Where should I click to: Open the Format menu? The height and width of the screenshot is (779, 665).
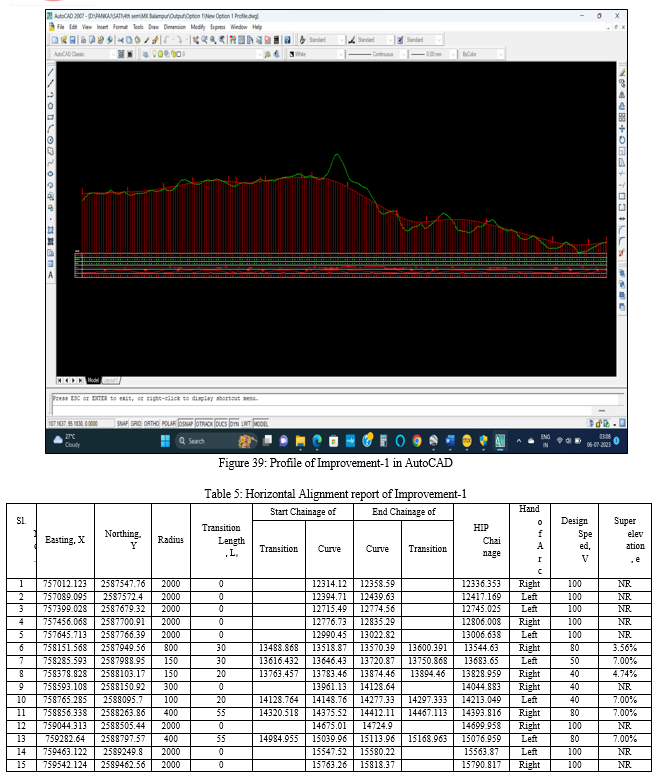pyautogui.click(x=120, y=27)
